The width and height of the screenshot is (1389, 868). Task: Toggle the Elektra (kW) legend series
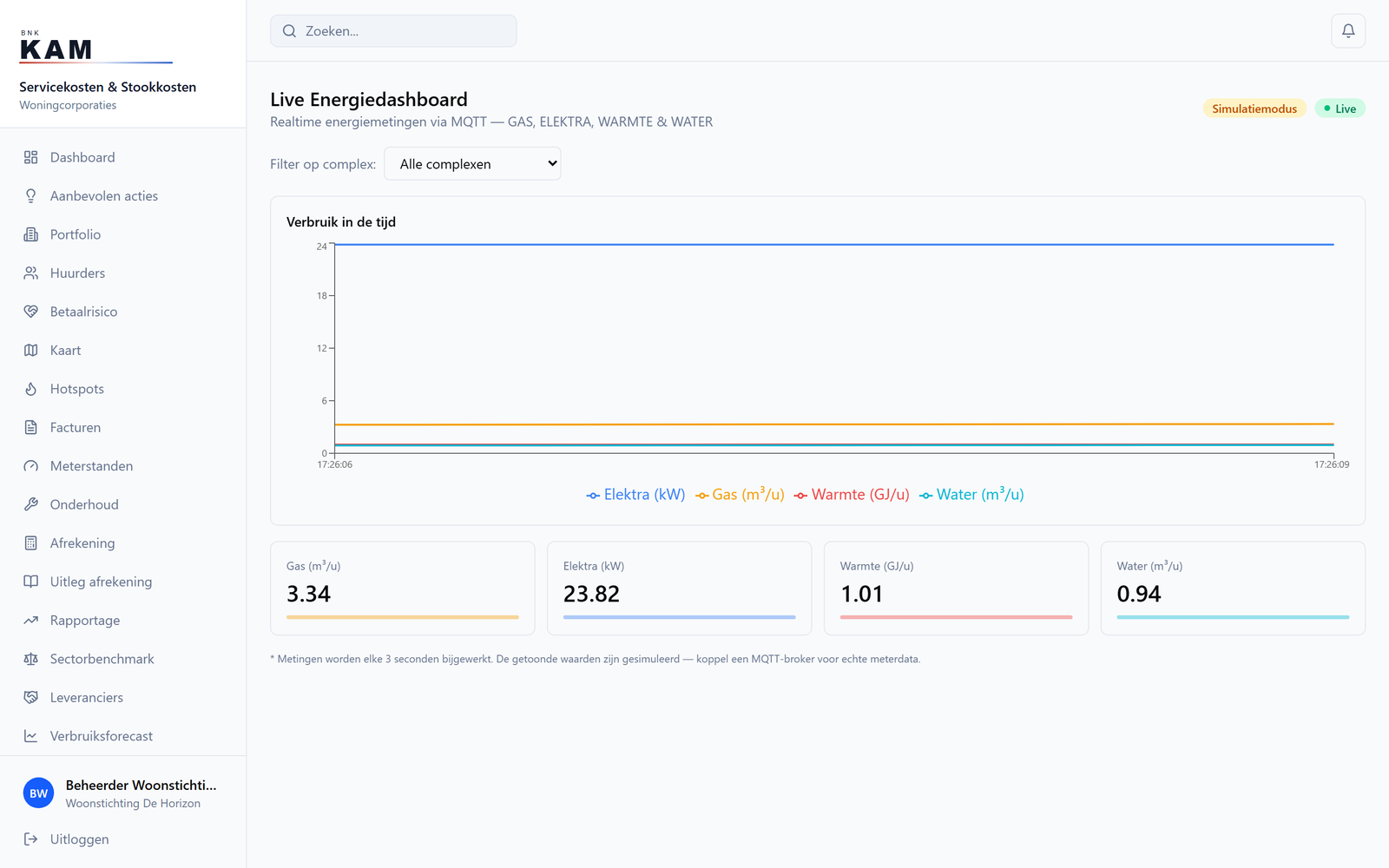click(x=635, y=495)
